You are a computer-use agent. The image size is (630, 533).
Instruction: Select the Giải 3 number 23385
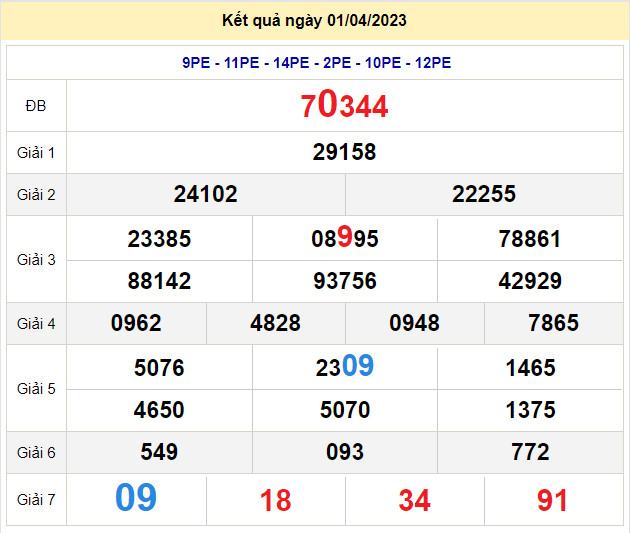[x=159, y=239]
